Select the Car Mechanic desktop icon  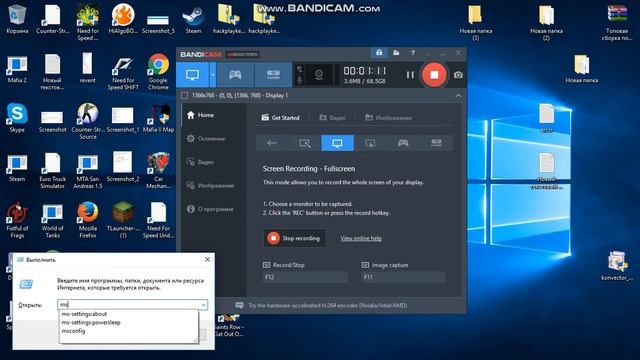pos(158,171)
